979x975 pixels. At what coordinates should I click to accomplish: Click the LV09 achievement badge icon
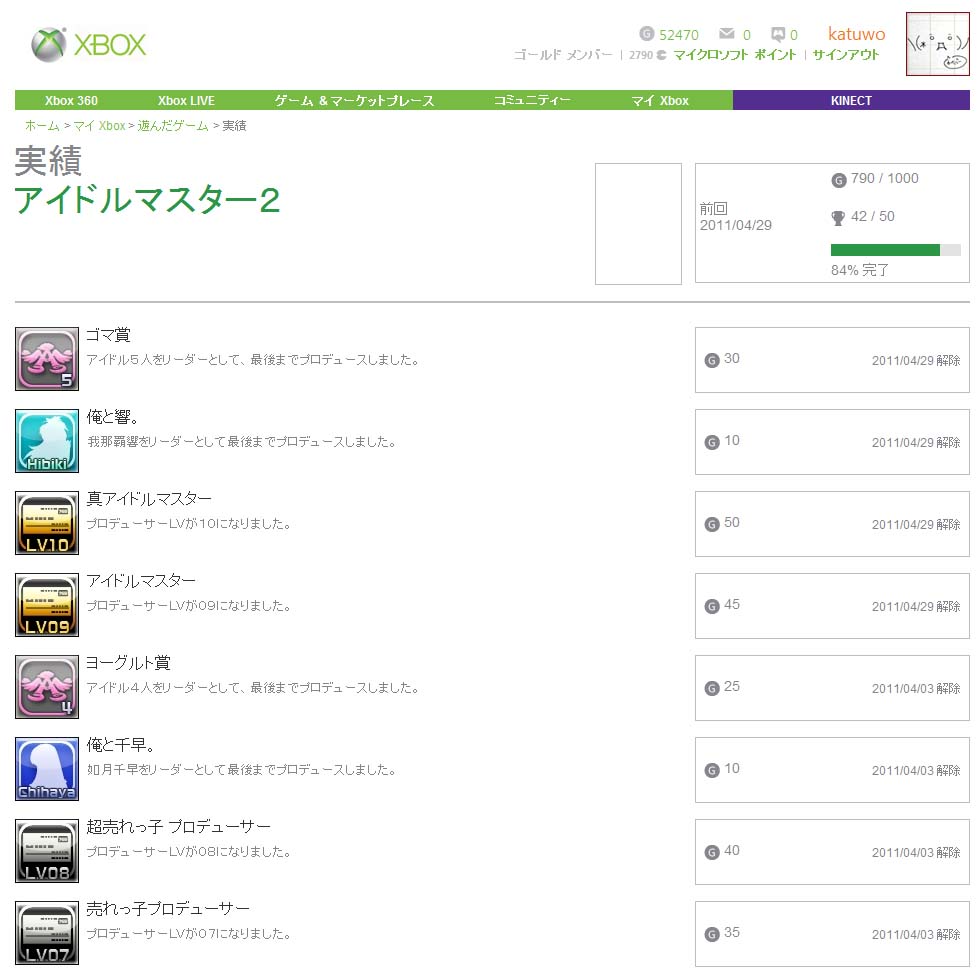tap(47, 605)
